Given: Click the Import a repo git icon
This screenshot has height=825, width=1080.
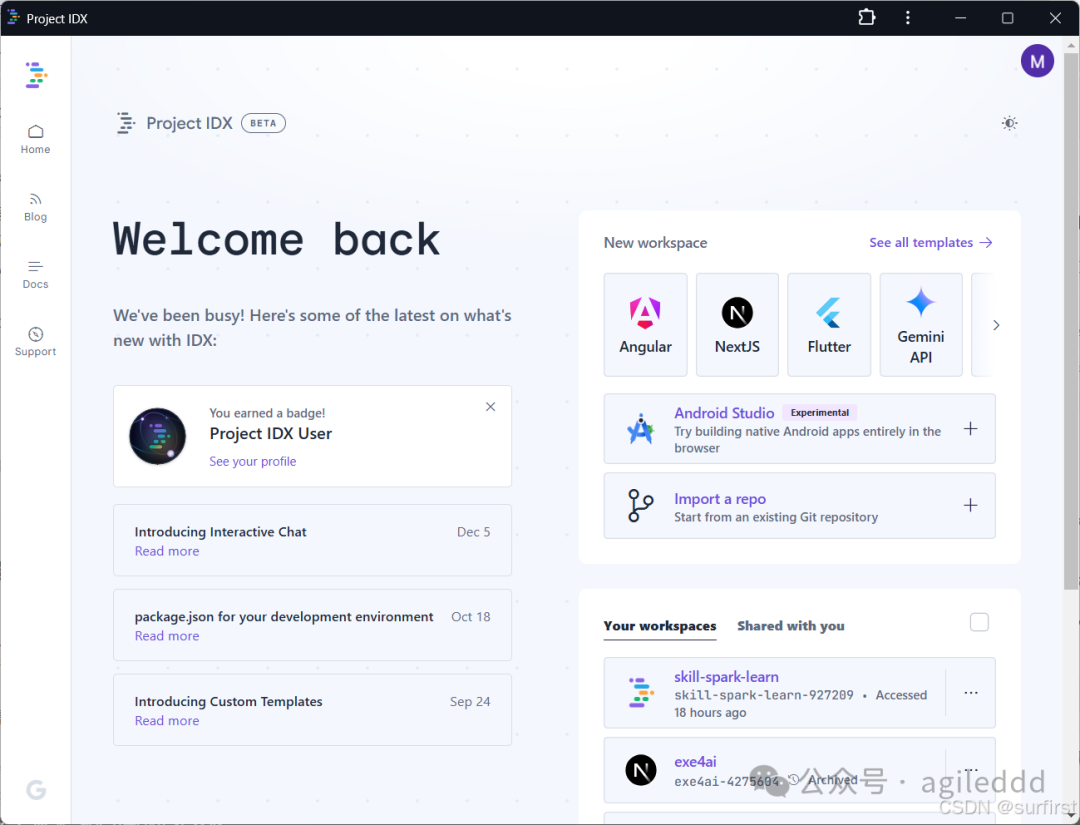Looking at the screenshot, I should tap(641, 505).
